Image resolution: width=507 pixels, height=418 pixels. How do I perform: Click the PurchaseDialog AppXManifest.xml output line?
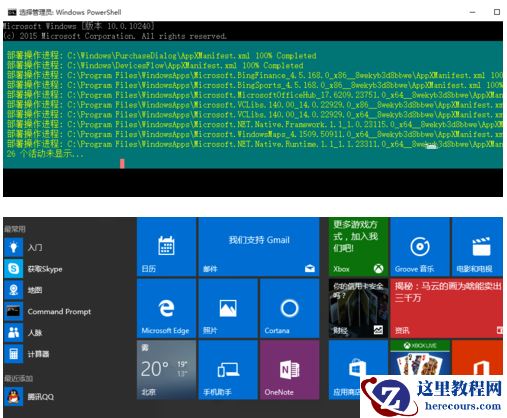[x=162, y=55]
